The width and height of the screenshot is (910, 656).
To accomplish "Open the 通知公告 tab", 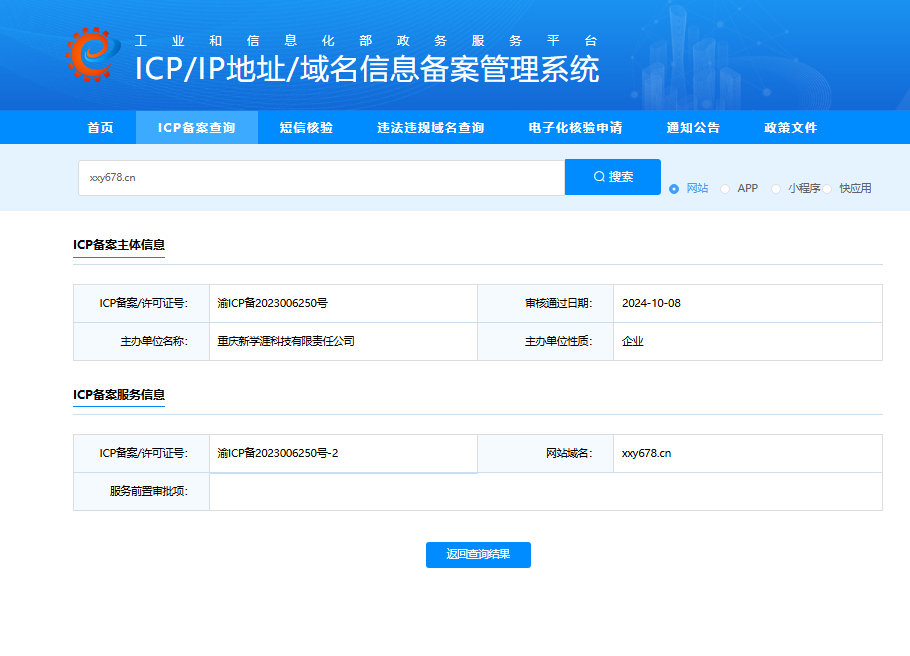I will (x=693, y=128).
